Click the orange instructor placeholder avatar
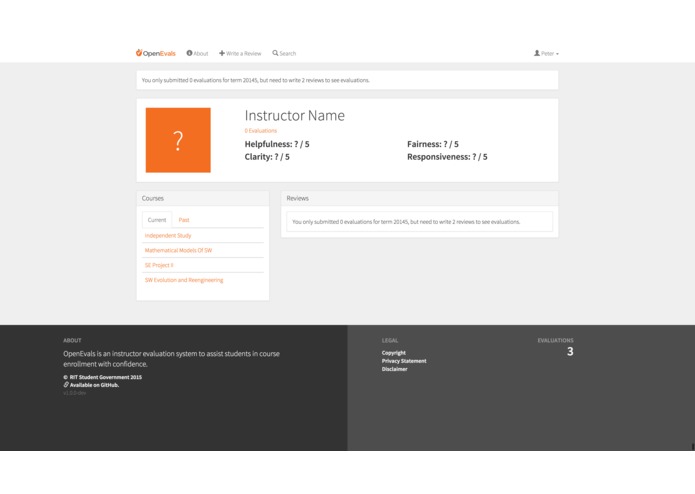The width and height of the screenshot is (695, 494). point(178,140)
